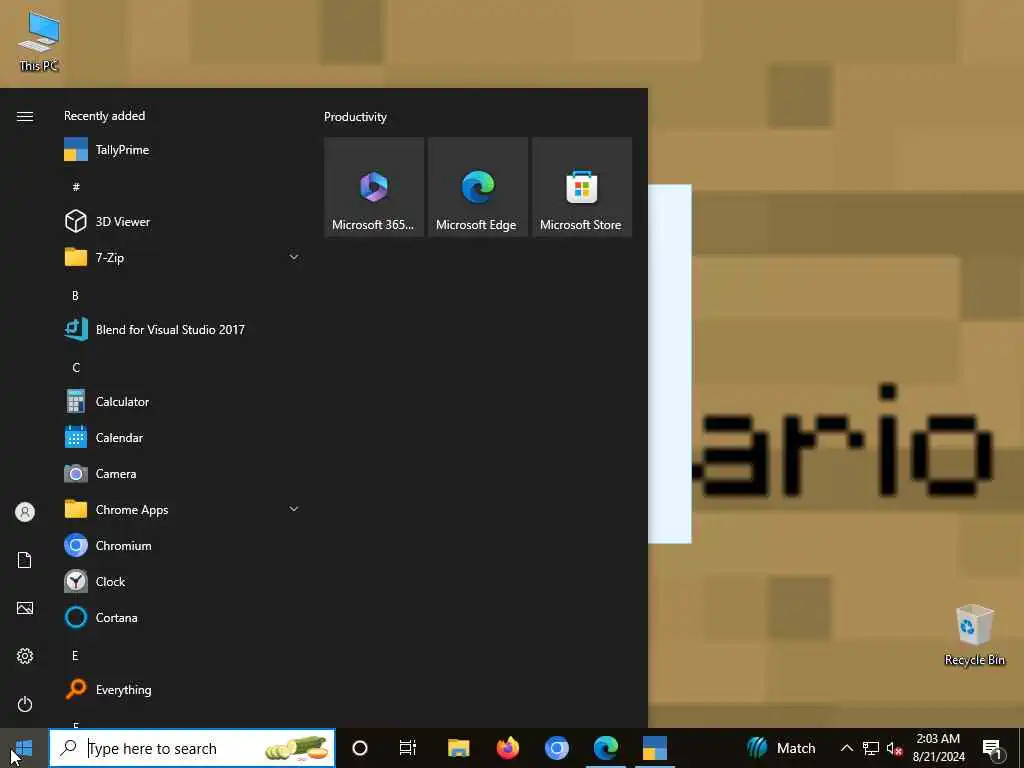Open Calculator app
The width and height of the screenshot is (1024, 768).
click(x=182, y=402)
